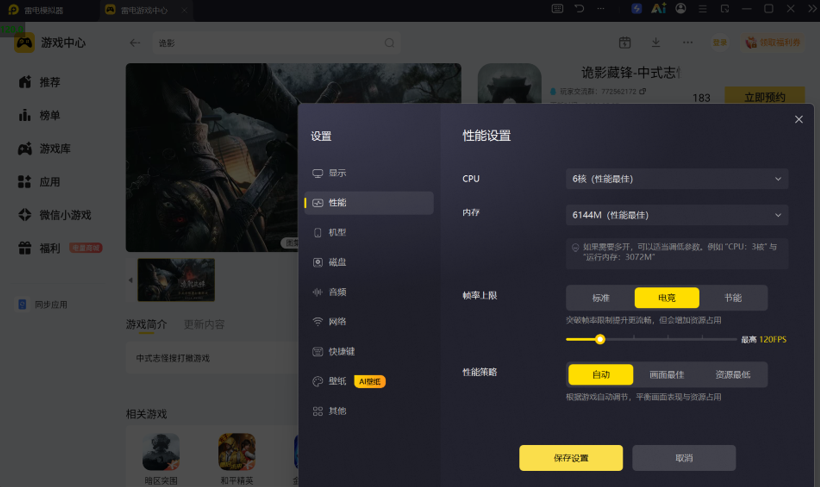Click the title bar three-dot icon
This screenshot has width=820, height=487.
pos(601,8)
